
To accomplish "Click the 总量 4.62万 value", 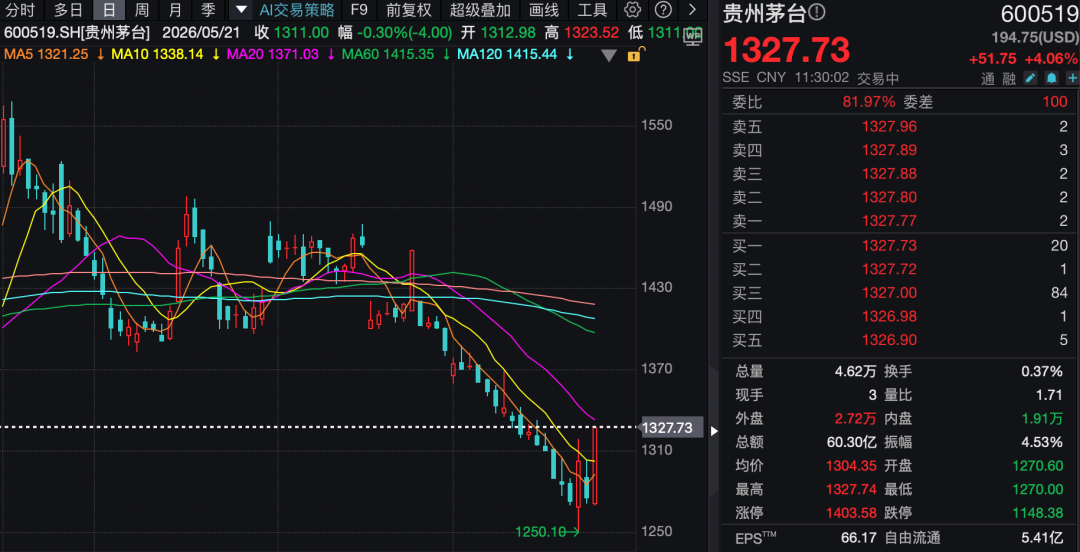I will click(854, 371).
